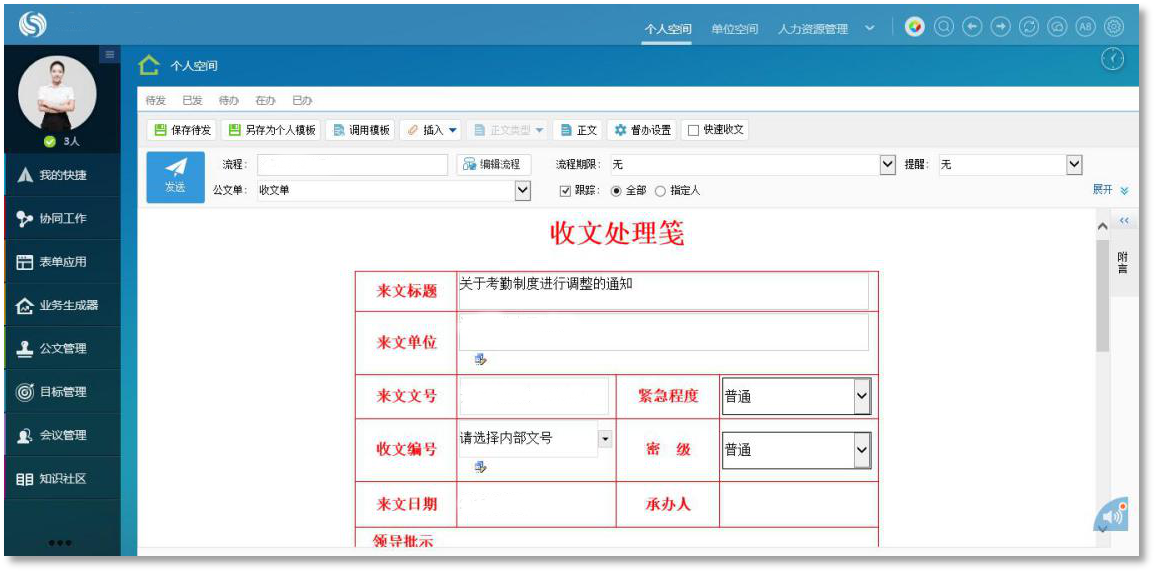Viewport: 1157px width, 573px height.
Task: Click 另存为个人模板 toolbar button
Action: click(x=272, y=131)
